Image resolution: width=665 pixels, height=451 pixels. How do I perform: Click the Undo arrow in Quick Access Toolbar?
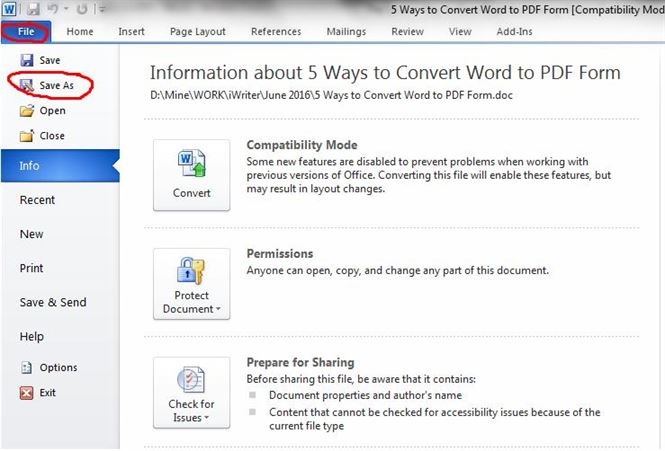tap(53, 8)
